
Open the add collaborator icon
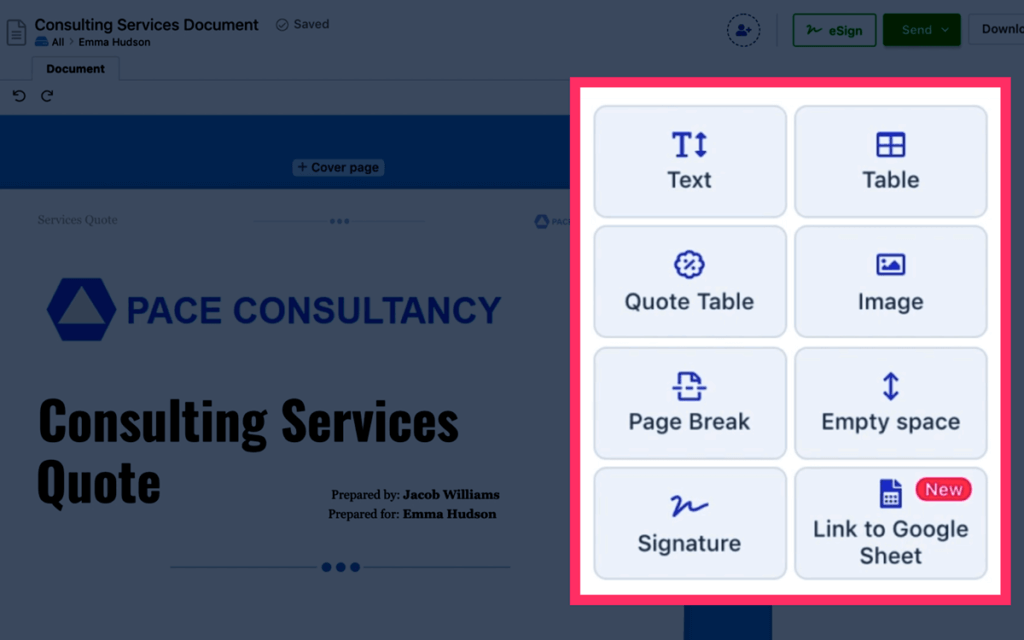743,30
